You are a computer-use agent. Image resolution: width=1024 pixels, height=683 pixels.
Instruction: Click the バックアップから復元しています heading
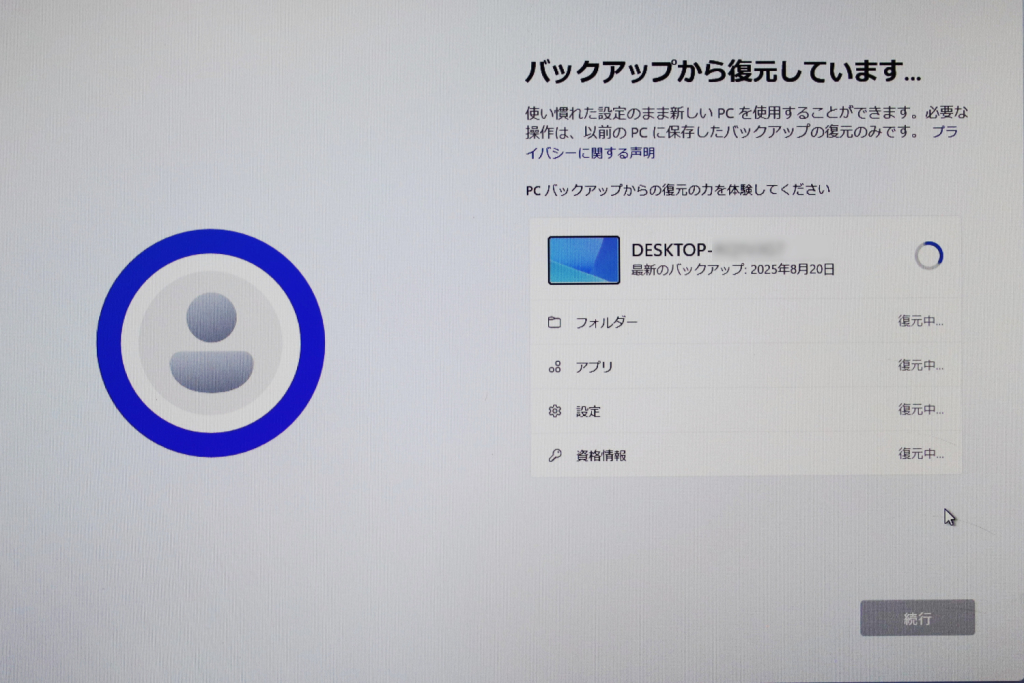point(722,73)
